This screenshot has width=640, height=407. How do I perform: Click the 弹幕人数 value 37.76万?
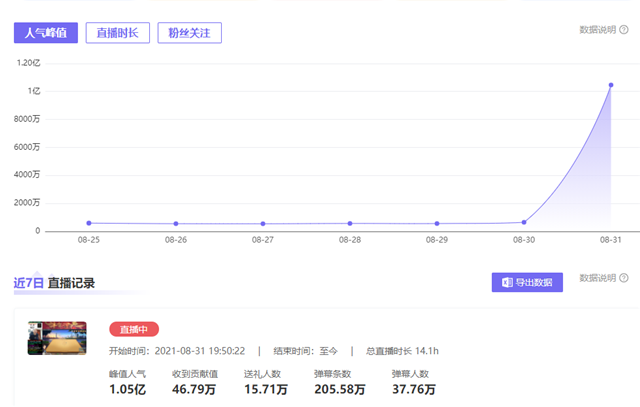414,389
